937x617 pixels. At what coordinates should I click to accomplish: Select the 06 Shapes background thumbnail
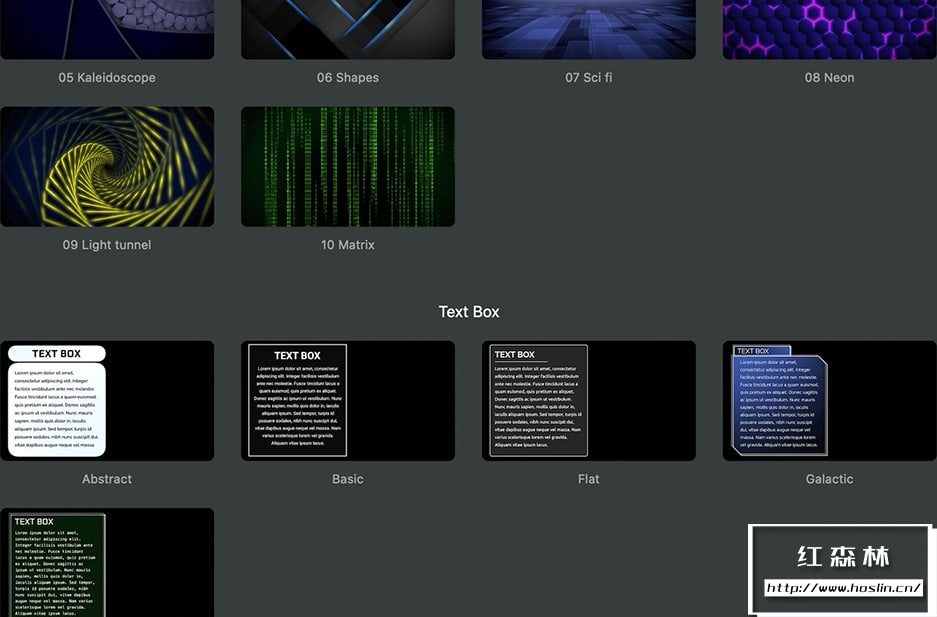(x=348, y=29)
